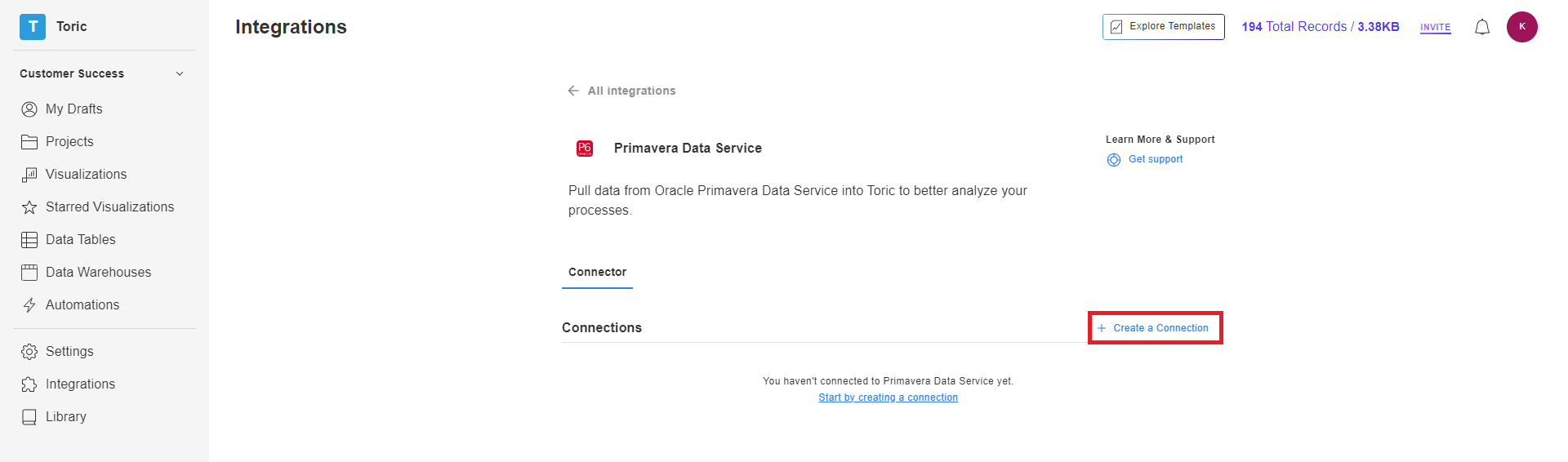
Task: Open the user avatar menu
Action: [1521, 27]
